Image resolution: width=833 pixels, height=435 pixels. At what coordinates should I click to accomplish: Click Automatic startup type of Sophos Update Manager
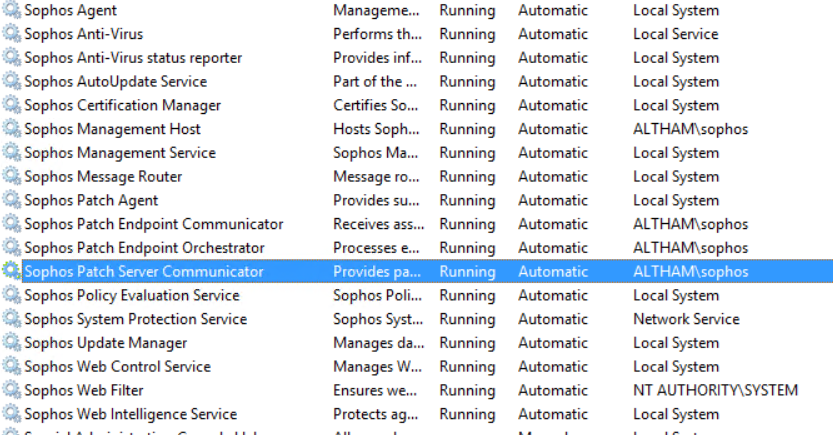553,343
